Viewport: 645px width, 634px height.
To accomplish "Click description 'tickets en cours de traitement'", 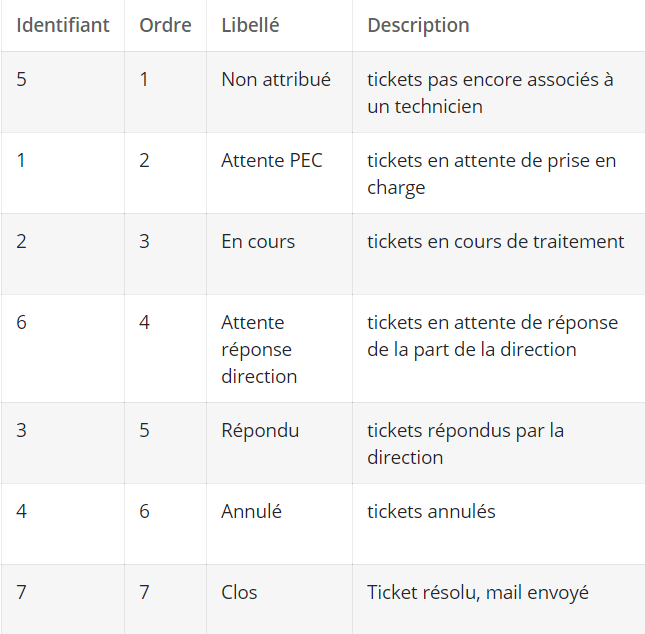I will [x=496, y=242].
